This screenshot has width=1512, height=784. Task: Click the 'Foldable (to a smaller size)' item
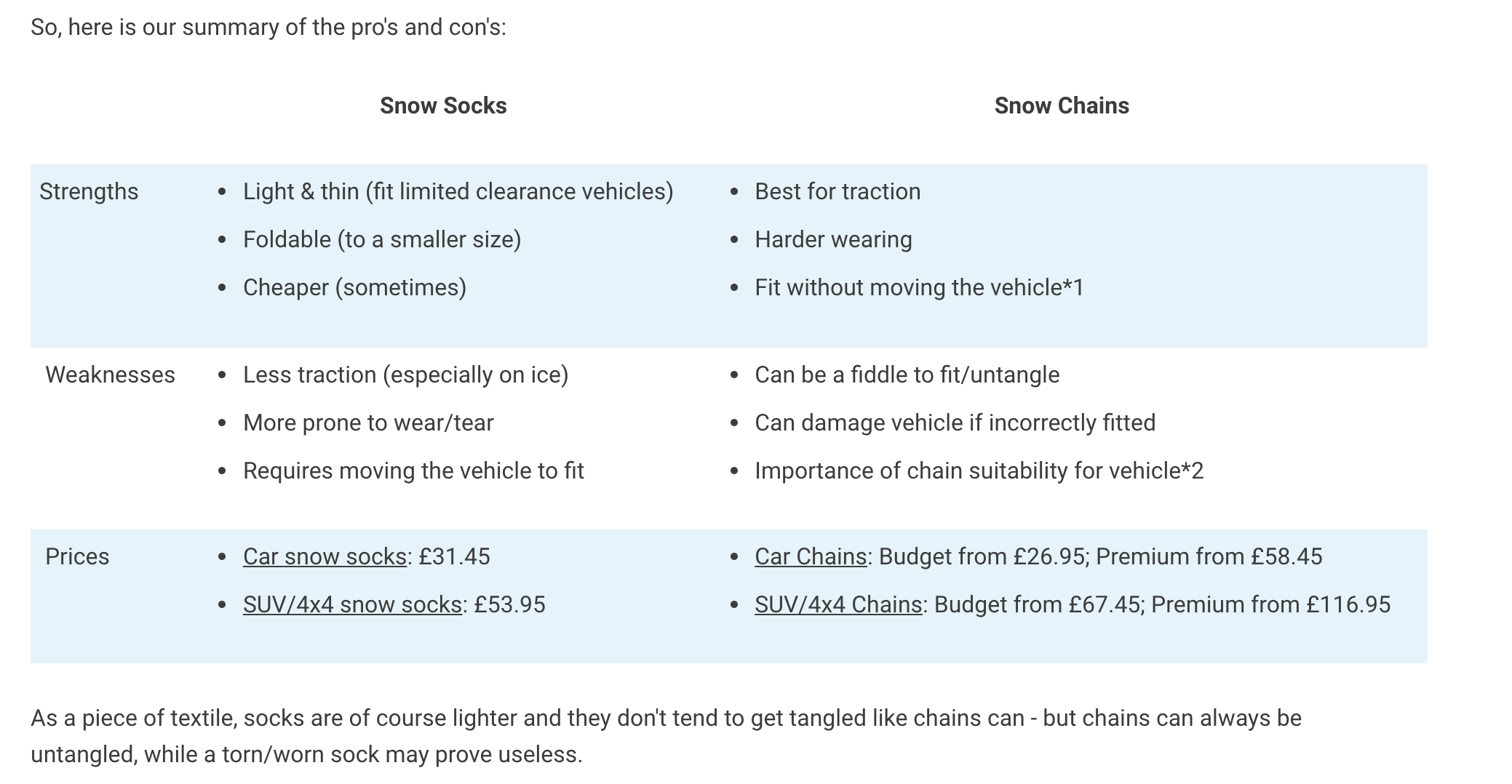(382, 239)
